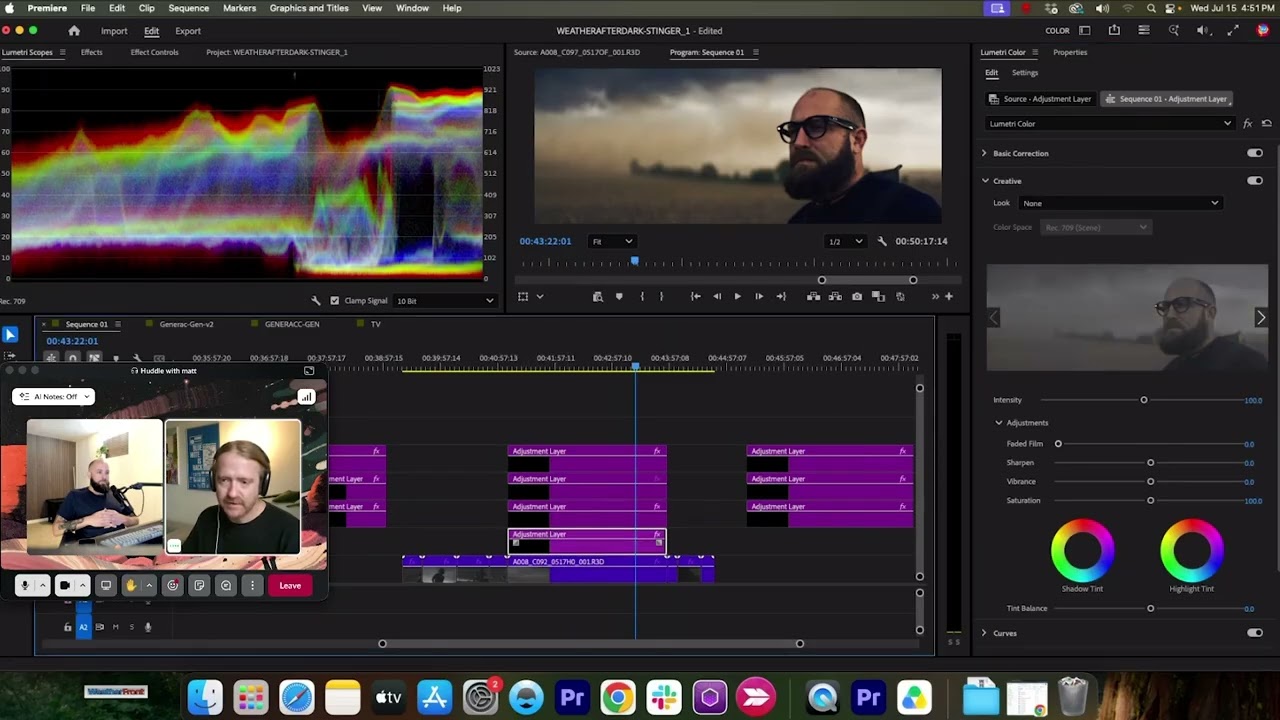Viewport: 1280px width, 720px height.
Task: Open the Fit zoom level dropdown
Action: 611,241
